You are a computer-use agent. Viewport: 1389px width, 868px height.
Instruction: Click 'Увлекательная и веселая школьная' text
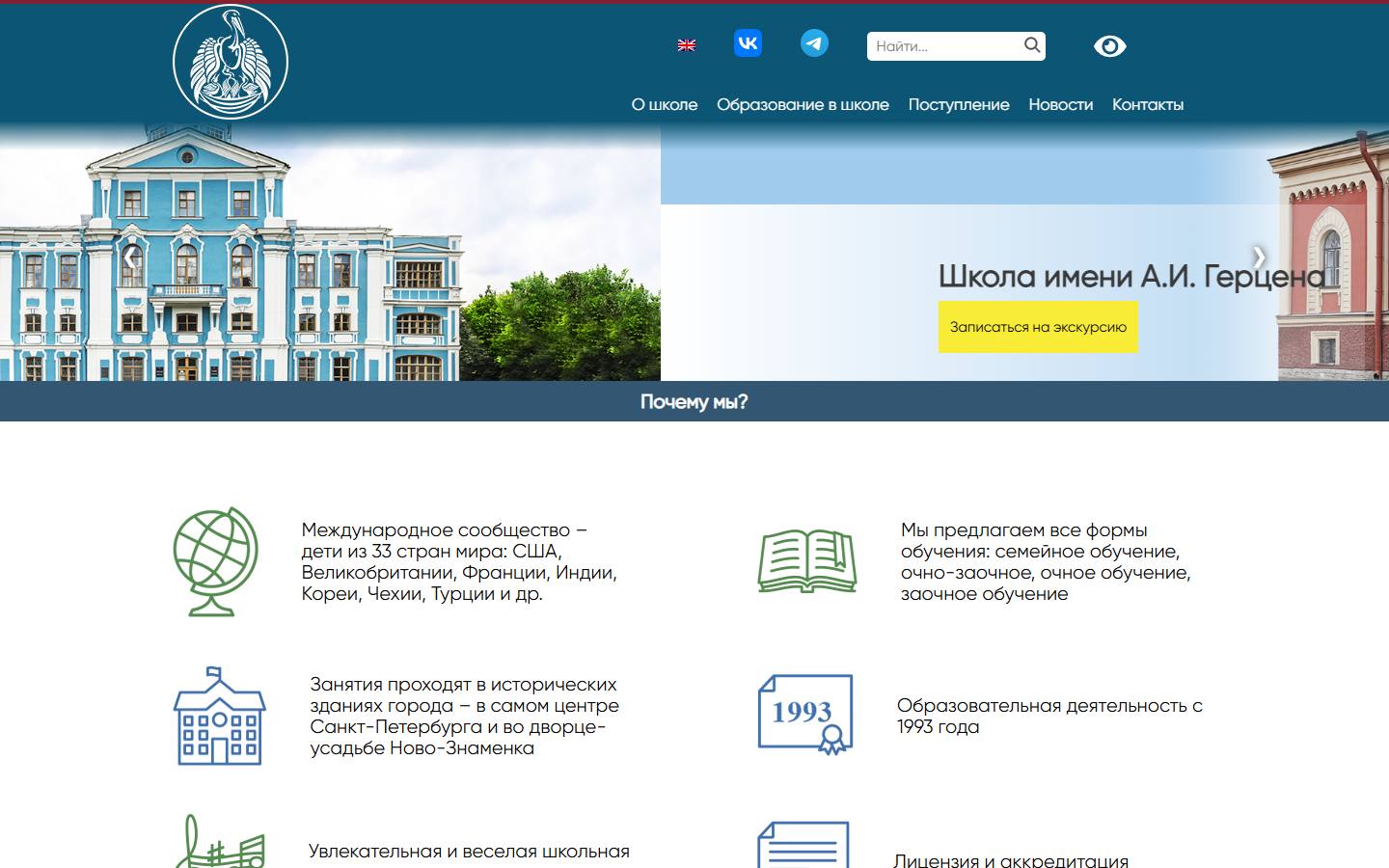(x=469, y=851)
